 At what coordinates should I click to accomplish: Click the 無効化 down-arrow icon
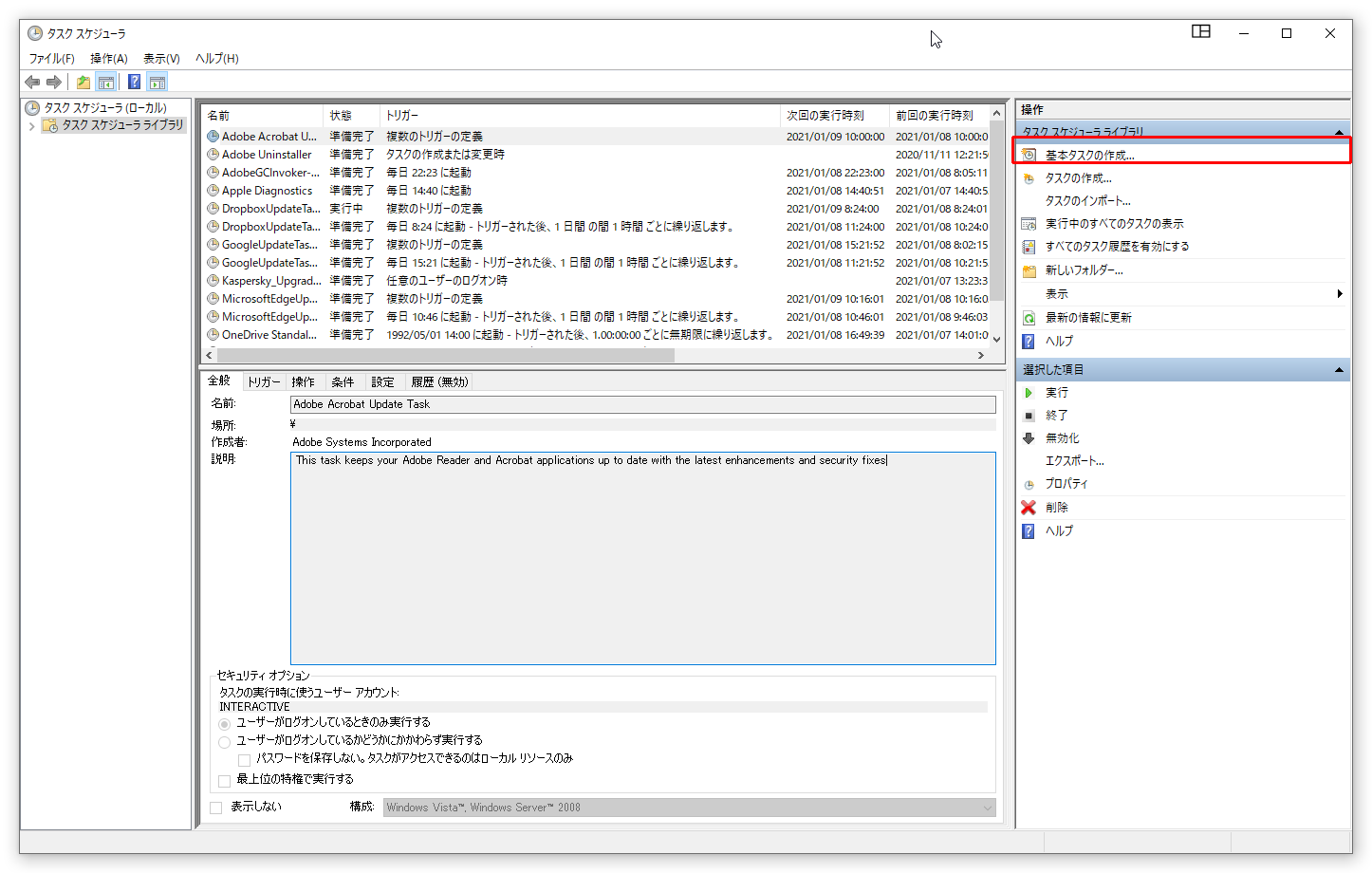1029,438
